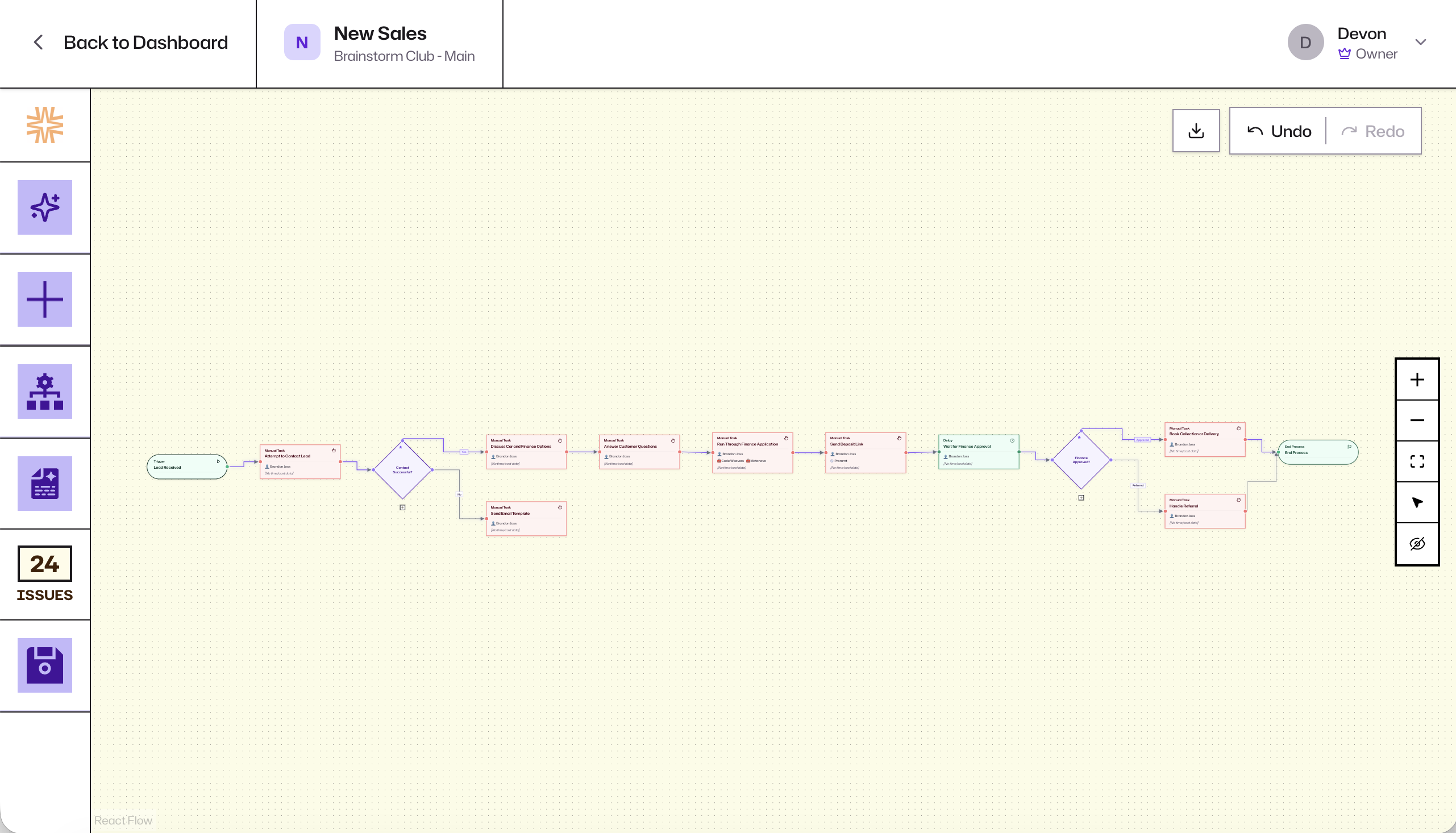Click the back chevron arrow
The height and width of the screenshot is (833, 1456).
38,43
